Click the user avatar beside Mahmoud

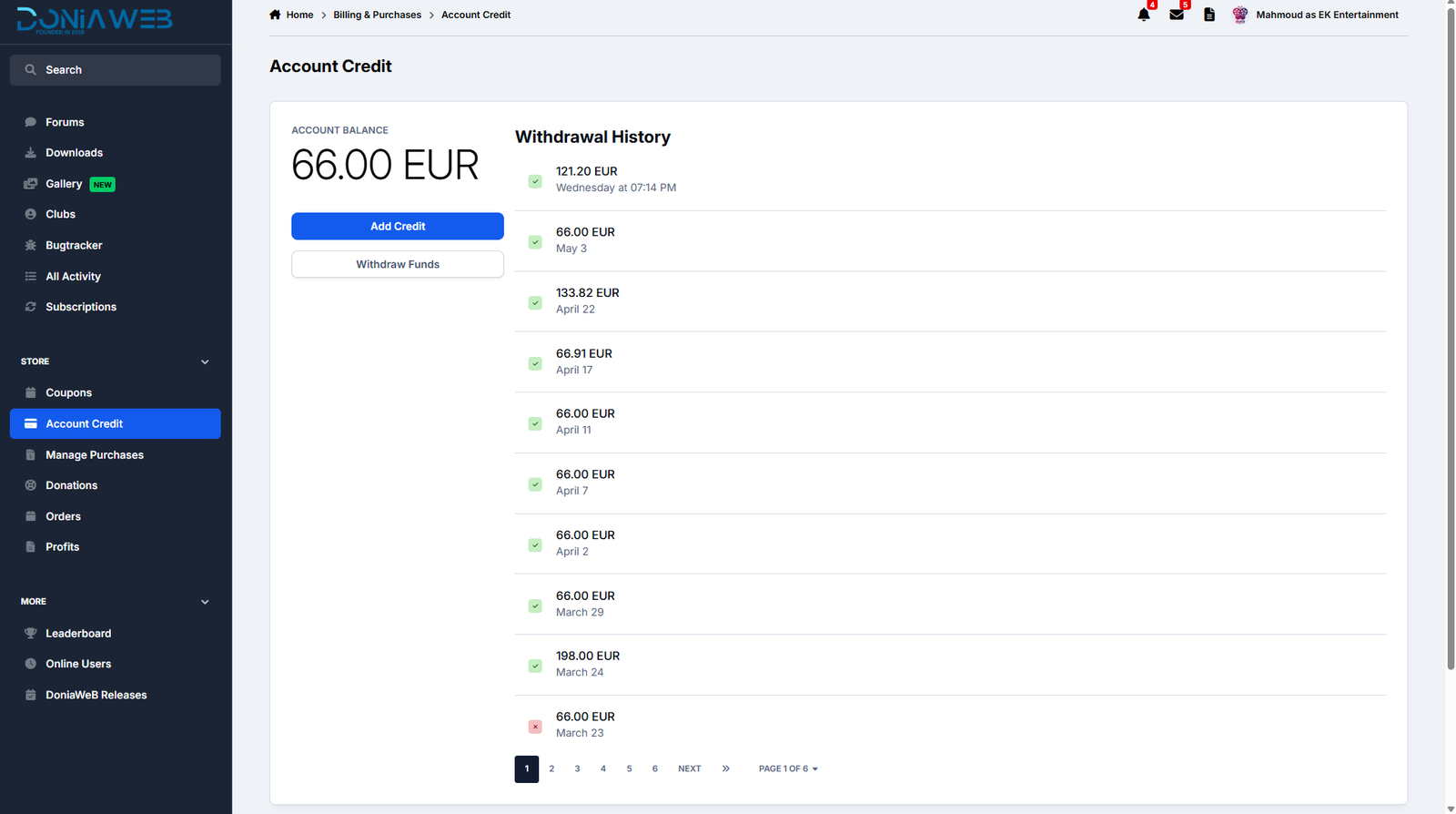[1239, 15]
